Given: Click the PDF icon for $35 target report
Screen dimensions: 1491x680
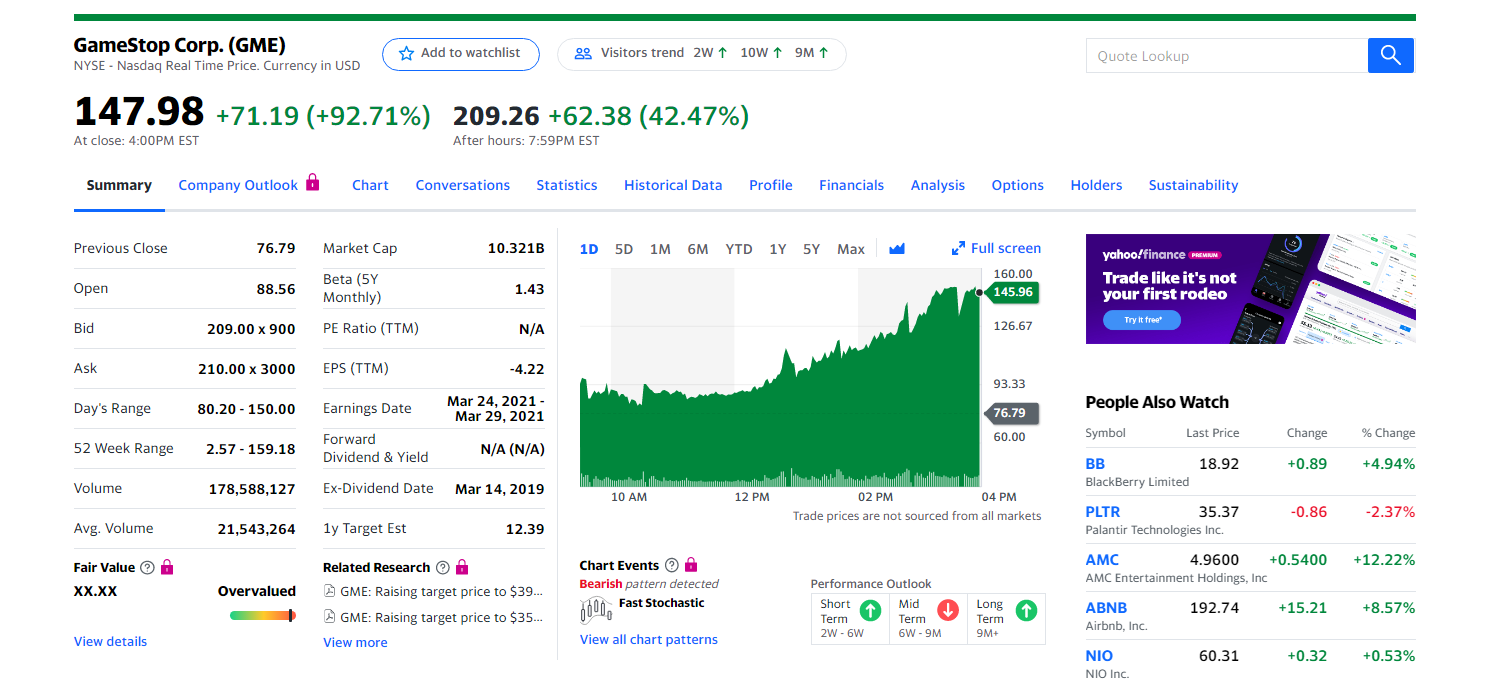Looking at the screenshot, I should (x=330, y=618).
